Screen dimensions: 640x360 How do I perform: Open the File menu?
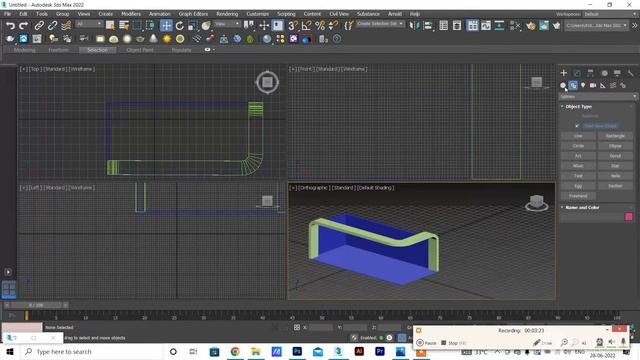coord(7,14)
